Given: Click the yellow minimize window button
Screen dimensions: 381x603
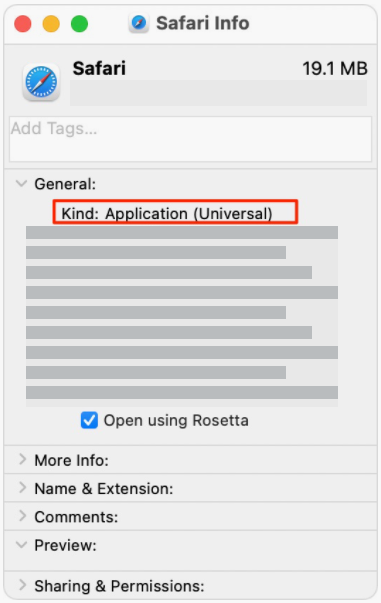Looking at the screenshot, I should (51, 24).
